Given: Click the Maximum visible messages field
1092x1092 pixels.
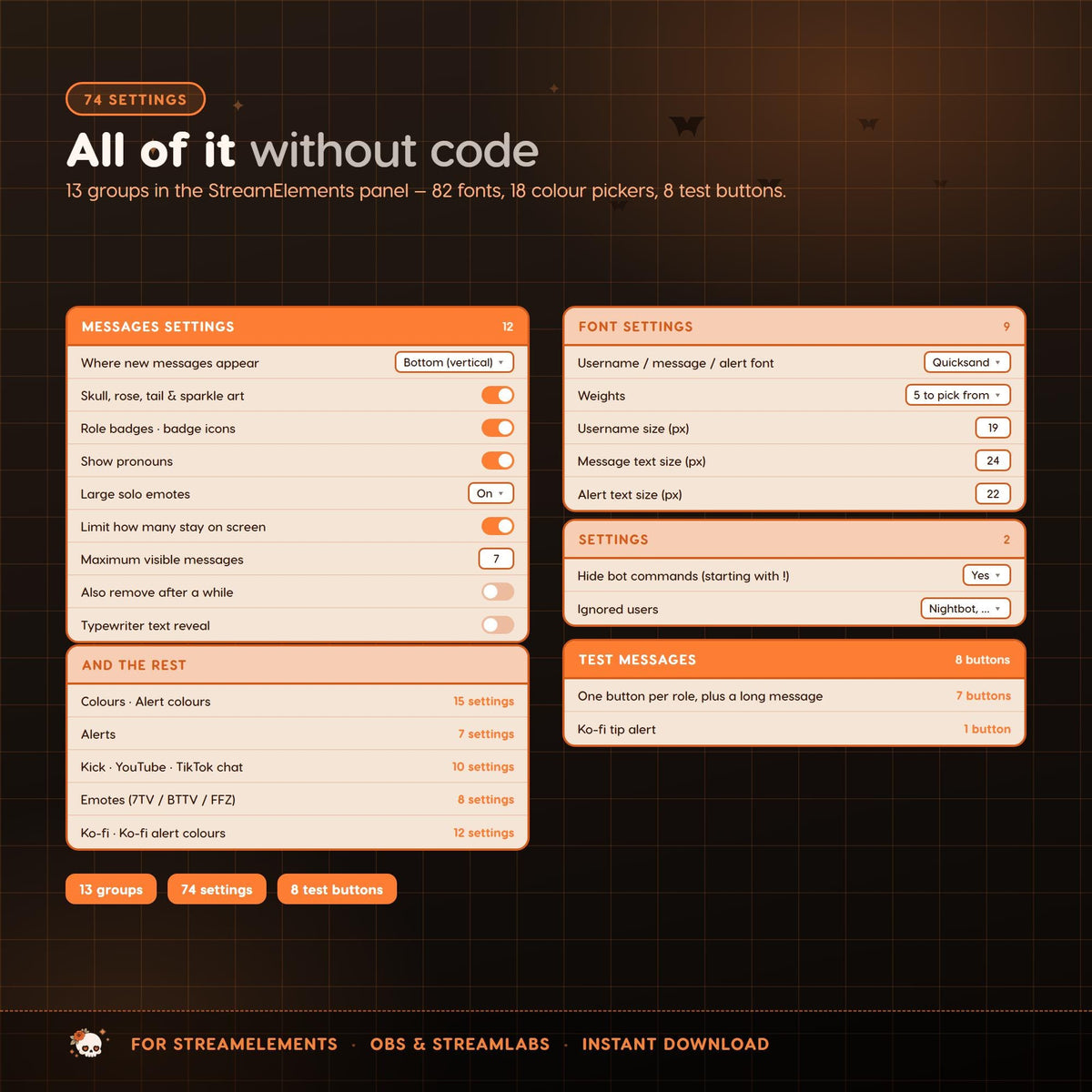Looking at the screenshot, I should (x=496, y=559).
